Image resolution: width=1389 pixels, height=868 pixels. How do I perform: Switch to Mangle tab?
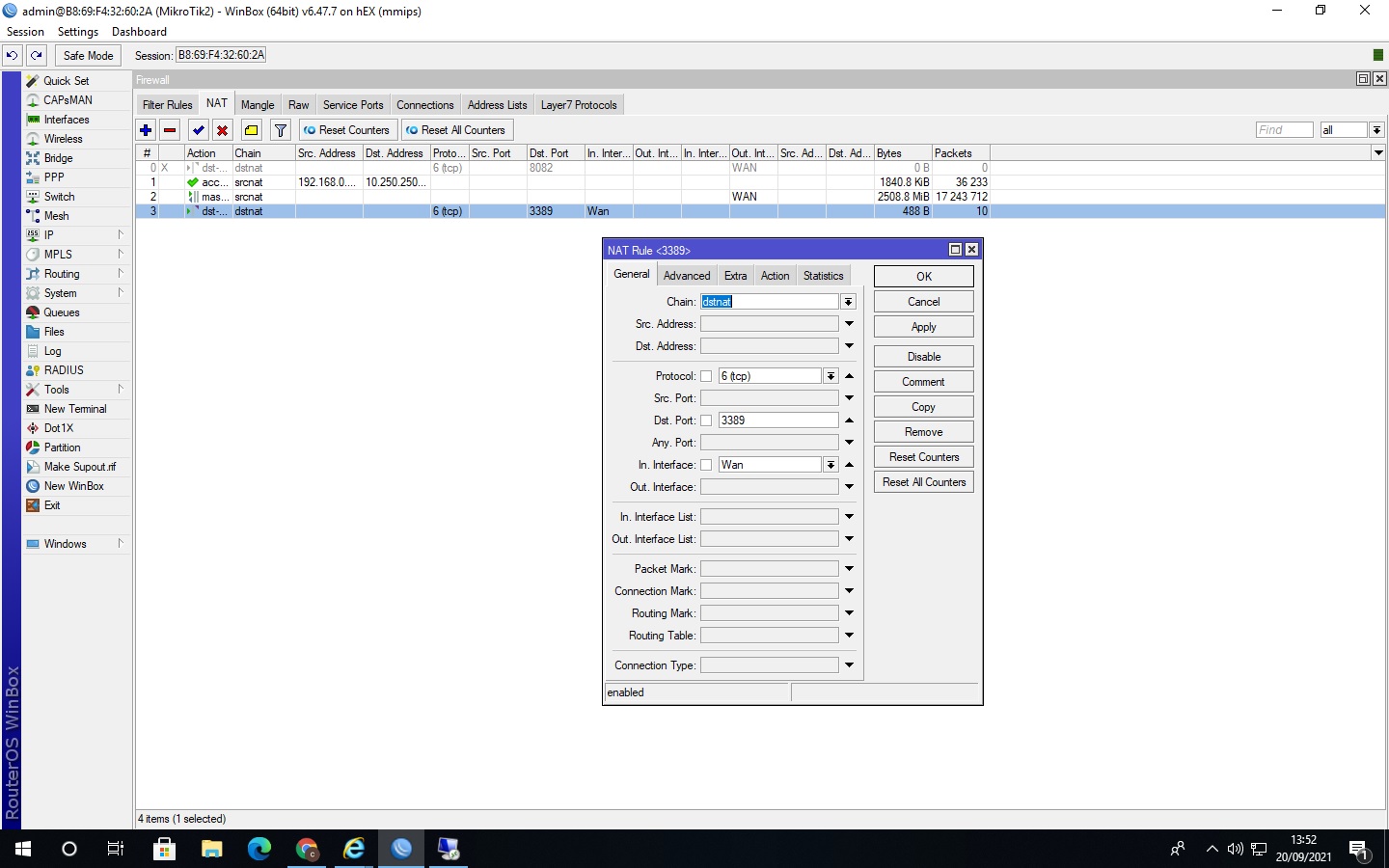tap(258, 105)
